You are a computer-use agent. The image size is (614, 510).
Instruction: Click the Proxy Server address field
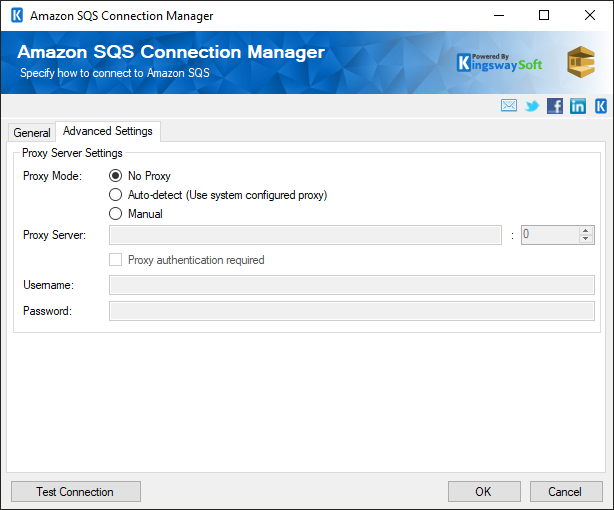(305, 235)
